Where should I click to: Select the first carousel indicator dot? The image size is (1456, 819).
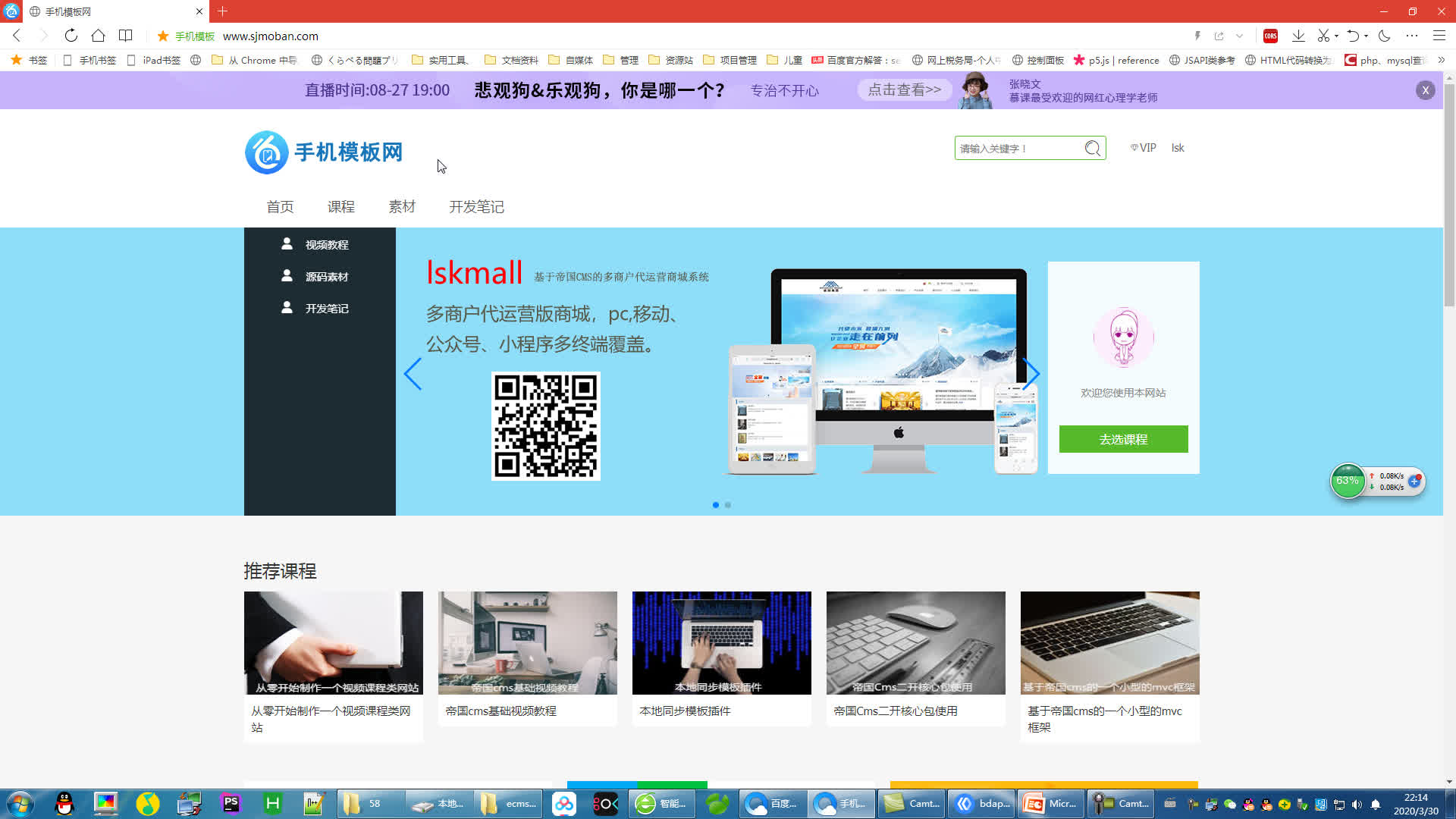[716, 505]
